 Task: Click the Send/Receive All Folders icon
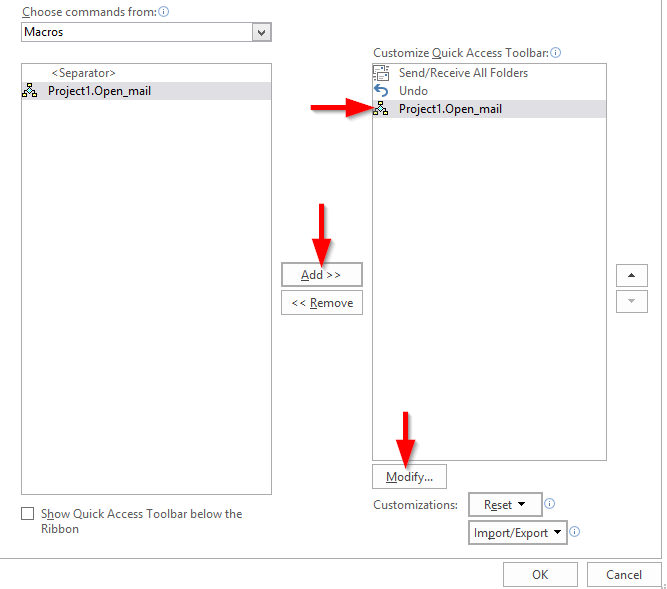point(381,73)
